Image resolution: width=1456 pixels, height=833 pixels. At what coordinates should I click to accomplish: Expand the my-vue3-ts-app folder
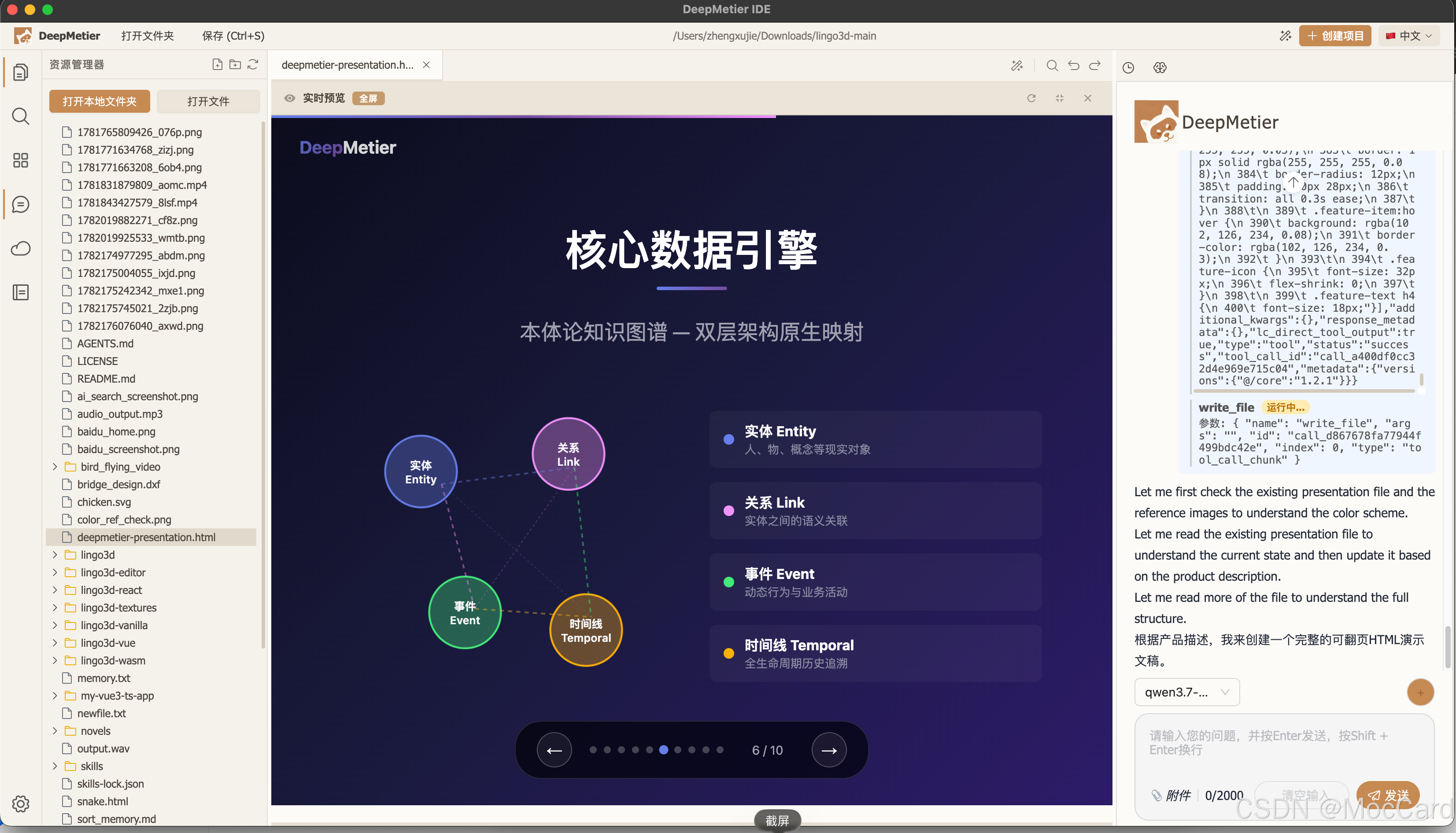coord(55,695)
